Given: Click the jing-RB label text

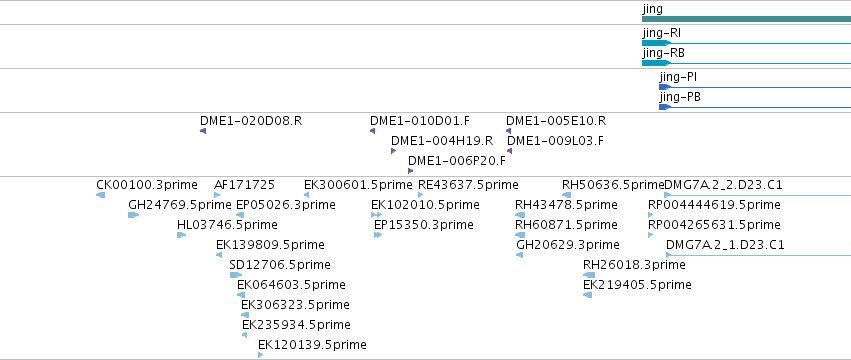Looking at the screenshot, I should point(663,53).
